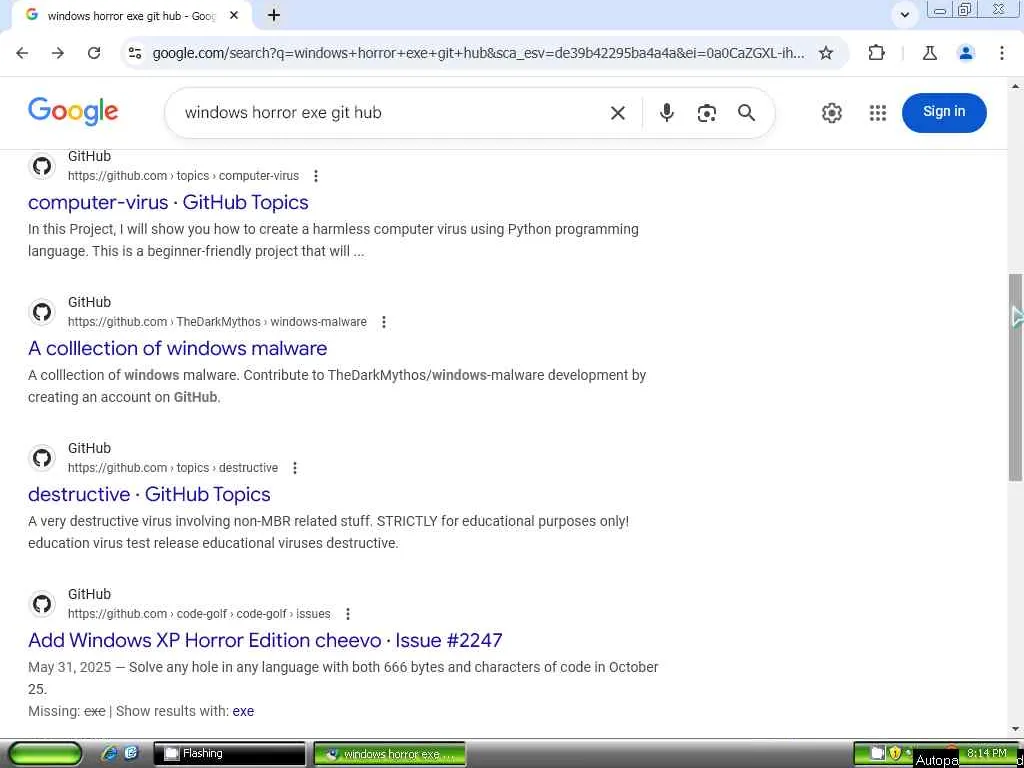Close the 'windows horror exe git hub' tab
The width and height of the screenshot is (1024, 768).
234,15
